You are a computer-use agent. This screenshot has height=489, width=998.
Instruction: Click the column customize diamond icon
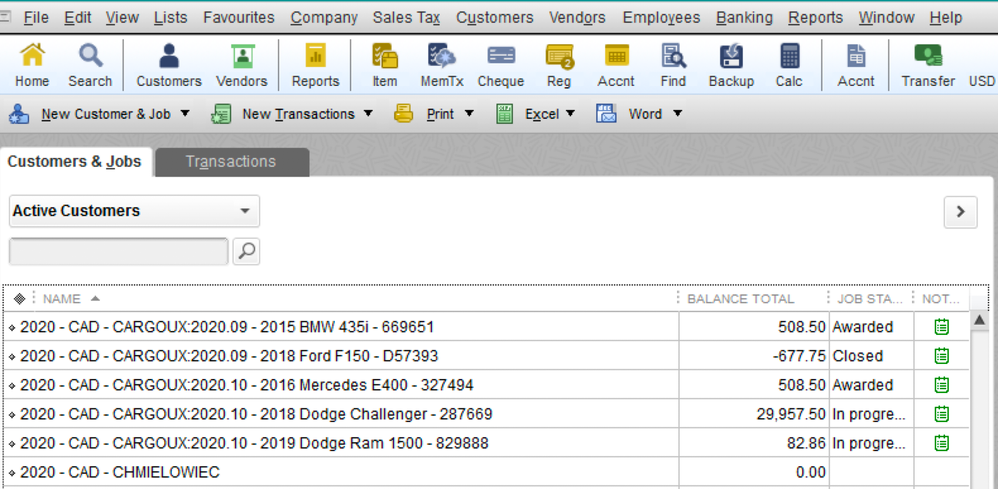click(x=19, y=299)
